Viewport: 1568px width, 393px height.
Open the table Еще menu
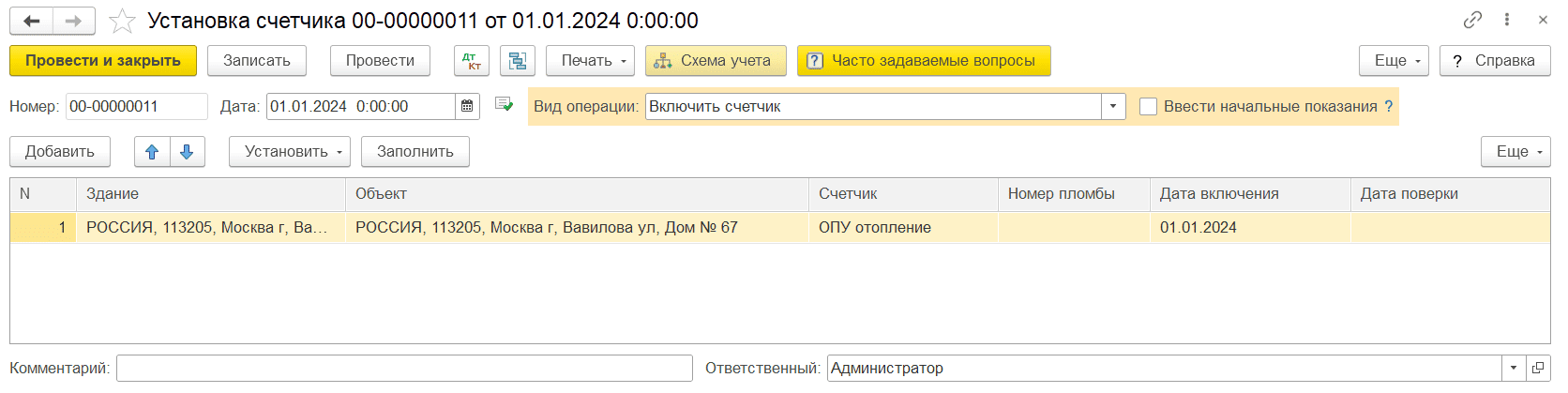point(1515,152)
